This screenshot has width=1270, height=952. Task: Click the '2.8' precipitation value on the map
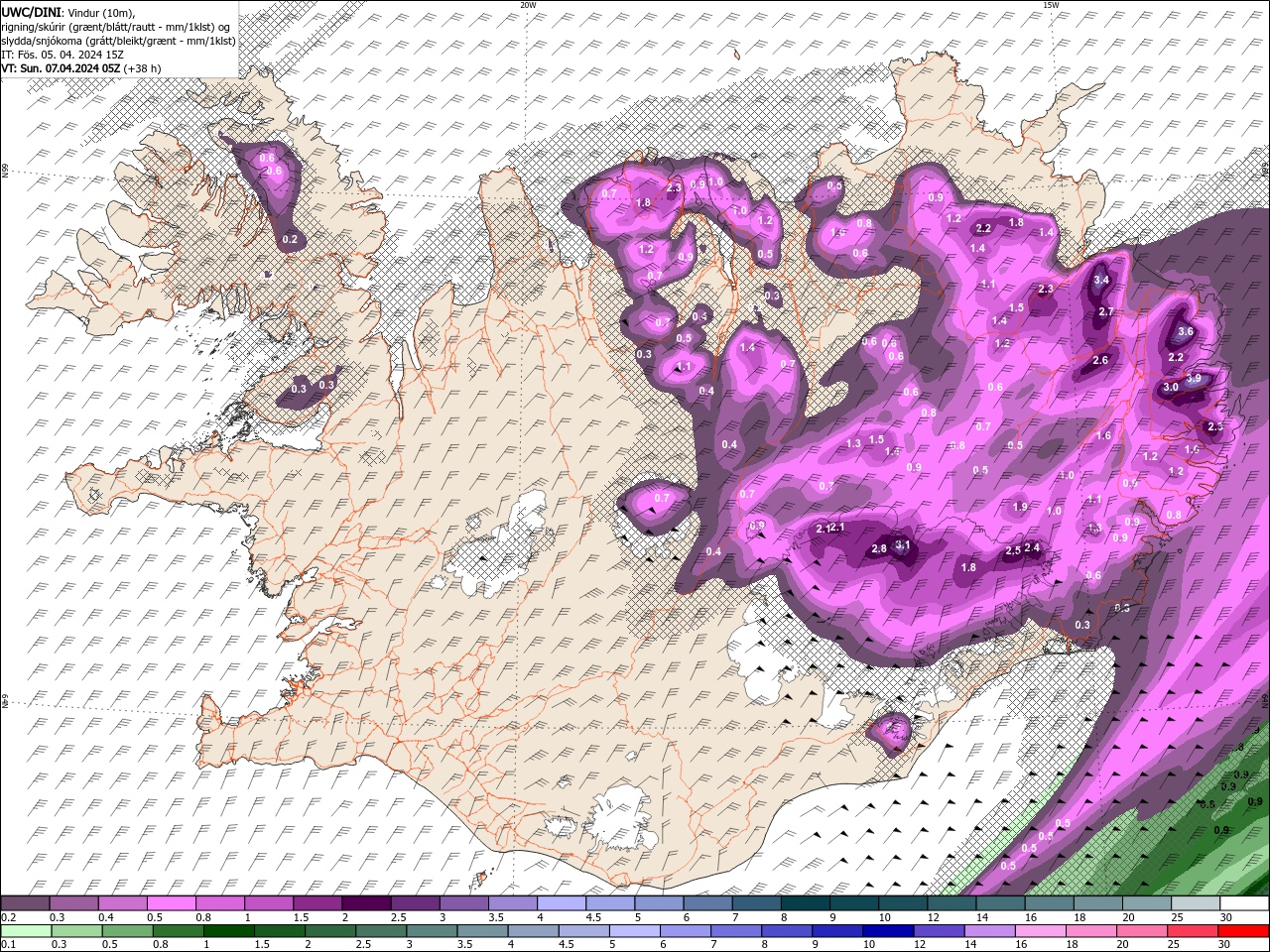point(879,549)
